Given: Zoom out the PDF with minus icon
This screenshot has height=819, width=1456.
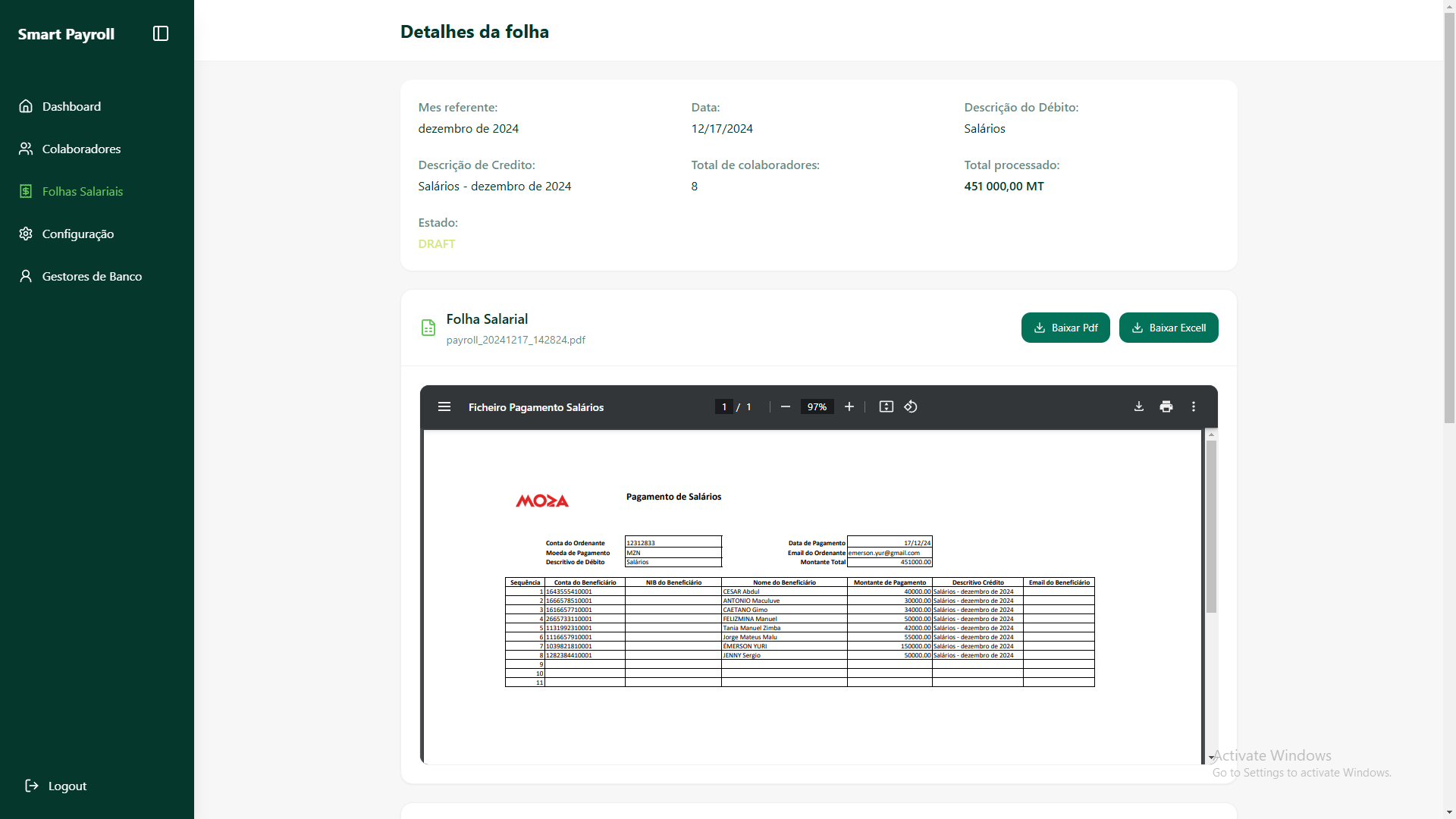Looking at the screenshot, I should 786,407.
